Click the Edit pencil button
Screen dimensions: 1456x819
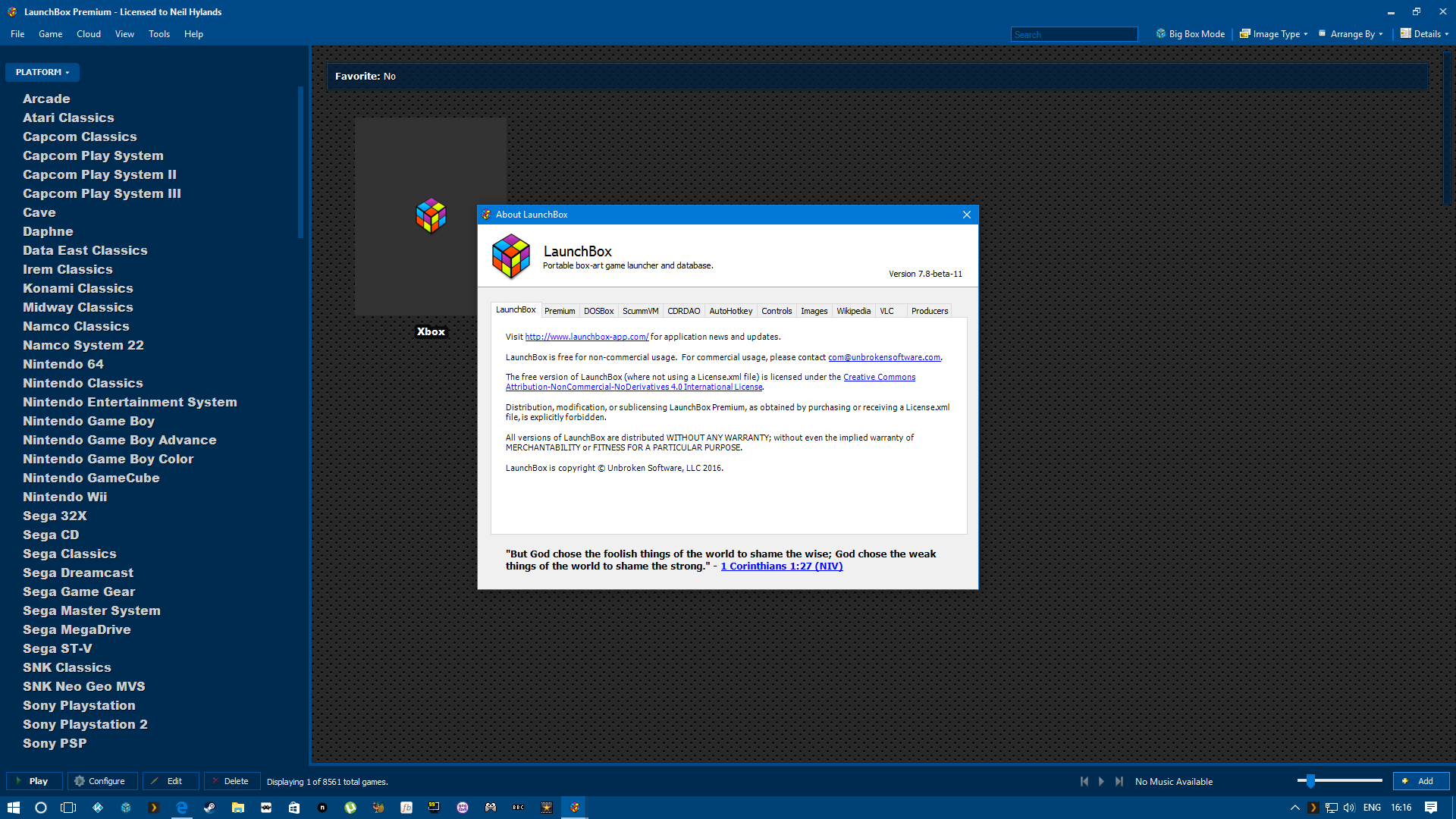(x=171, y=781)
